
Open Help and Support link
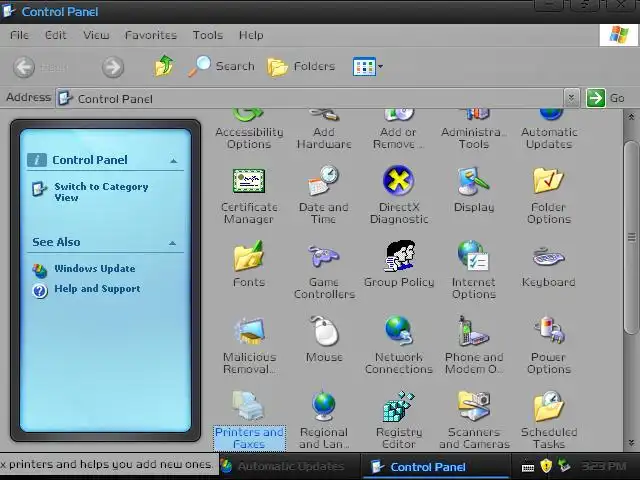point(97,289)
